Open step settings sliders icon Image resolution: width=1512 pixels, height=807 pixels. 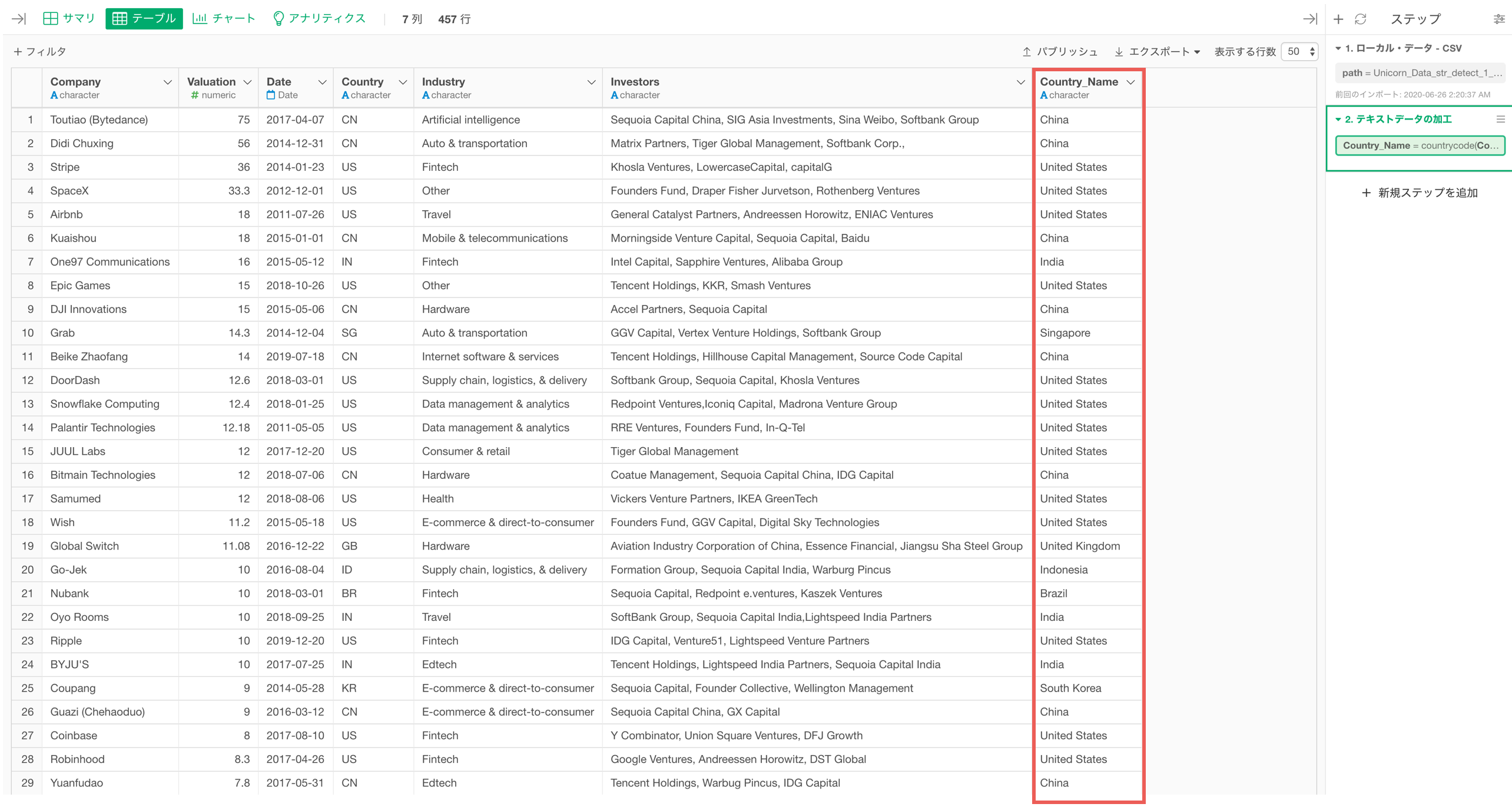[x=1499, y=19]
